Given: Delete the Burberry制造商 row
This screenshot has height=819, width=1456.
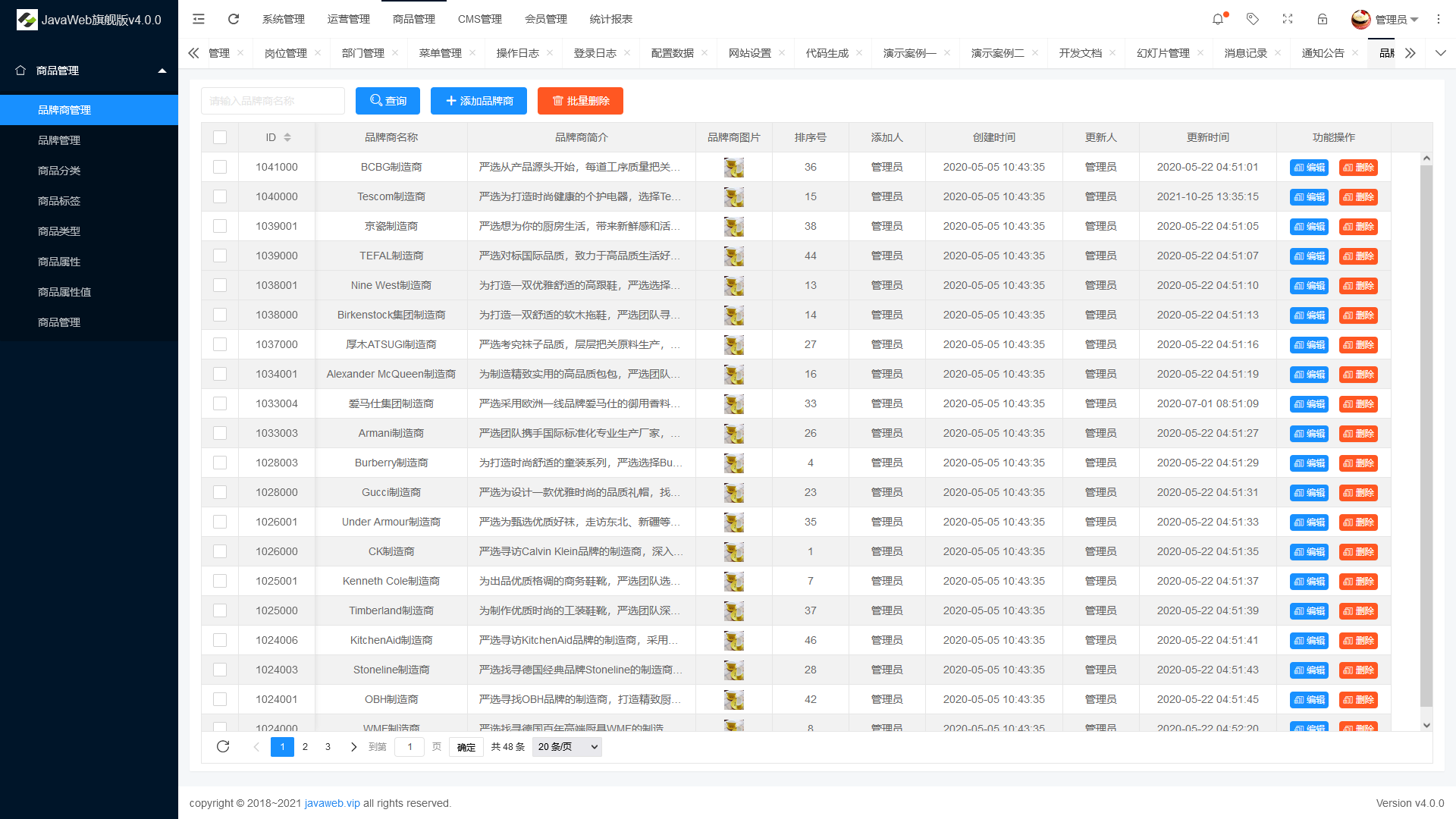Looking at the screenshot, I should coord(1358,463).
